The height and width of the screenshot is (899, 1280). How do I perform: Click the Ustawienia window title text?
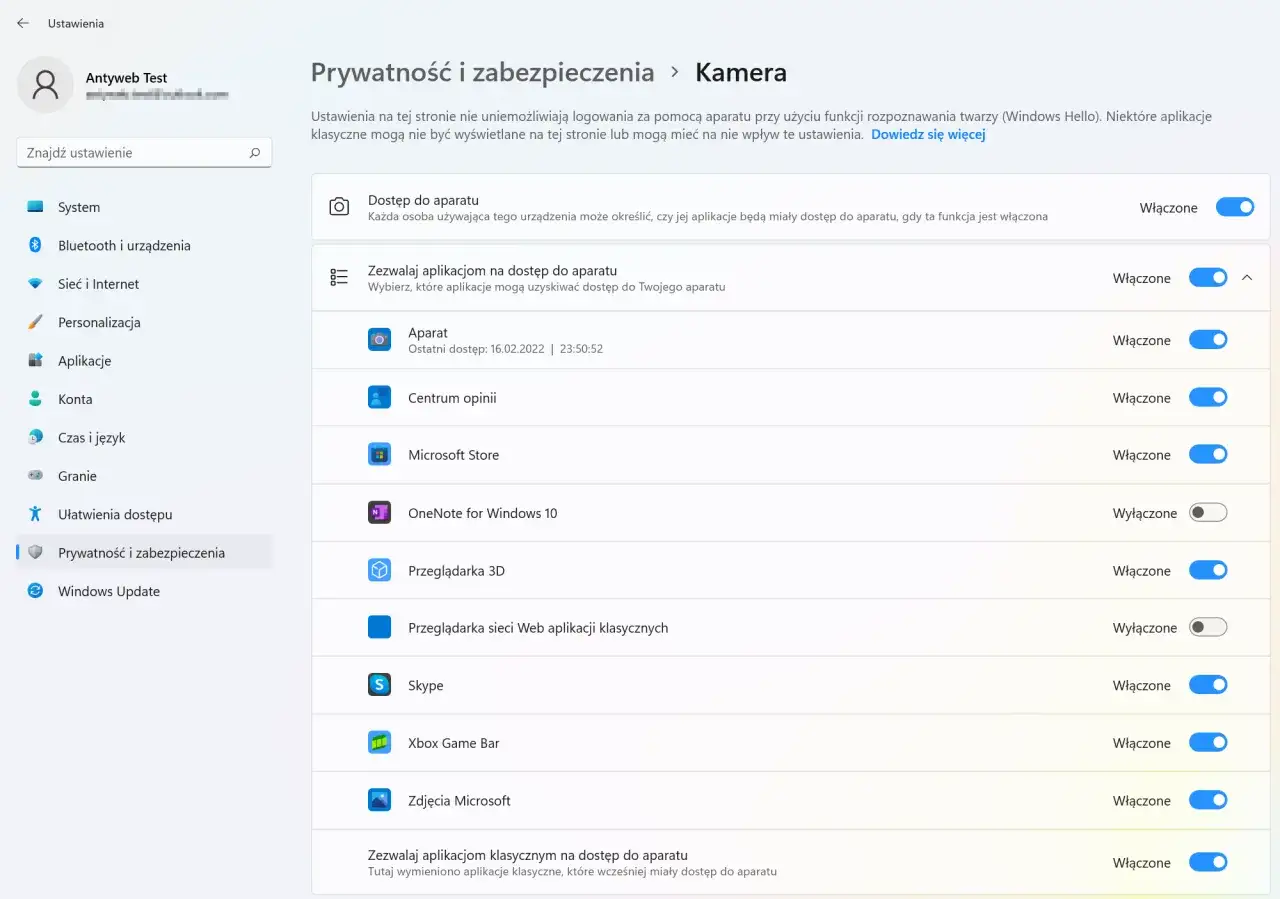[76, 23]
